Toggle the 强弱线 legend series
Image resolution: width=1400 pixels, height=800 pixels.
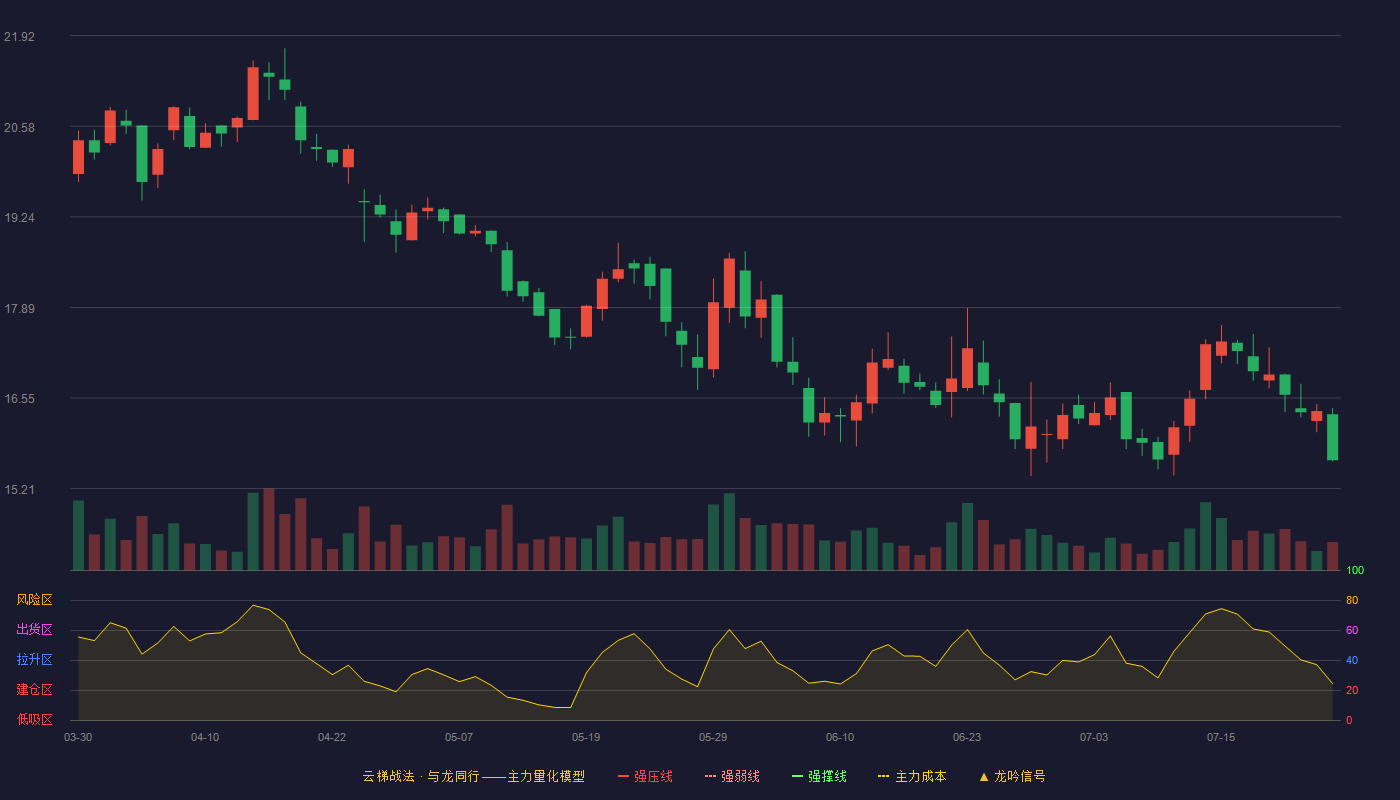(x=732, y=776)
